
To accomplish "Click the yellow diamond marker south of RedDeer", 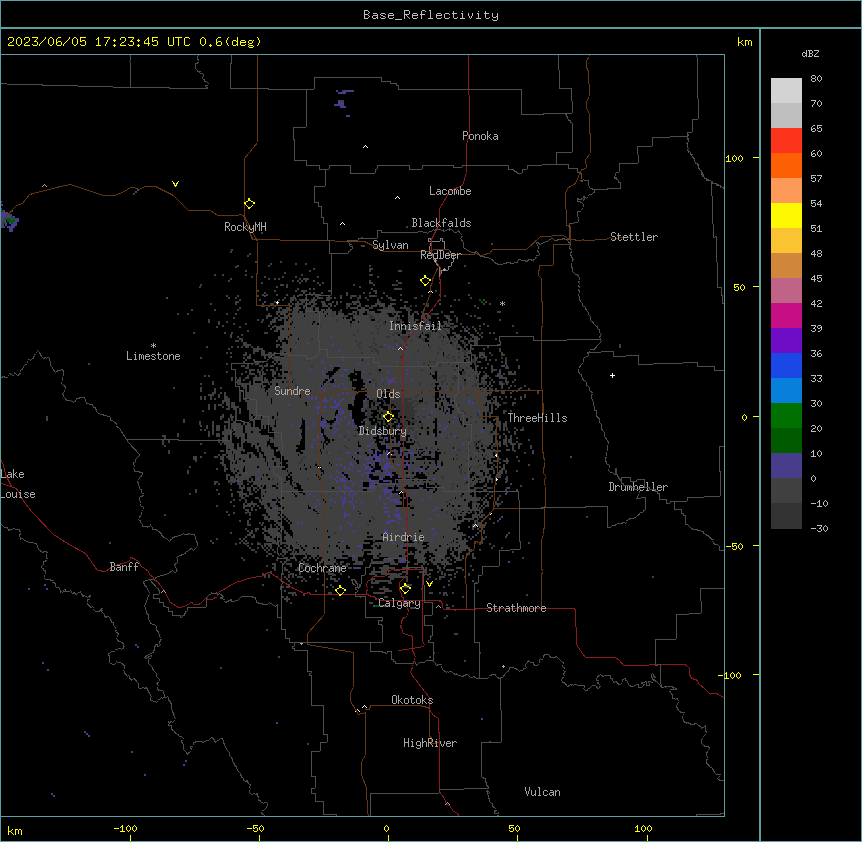I will tap(426, 281).
